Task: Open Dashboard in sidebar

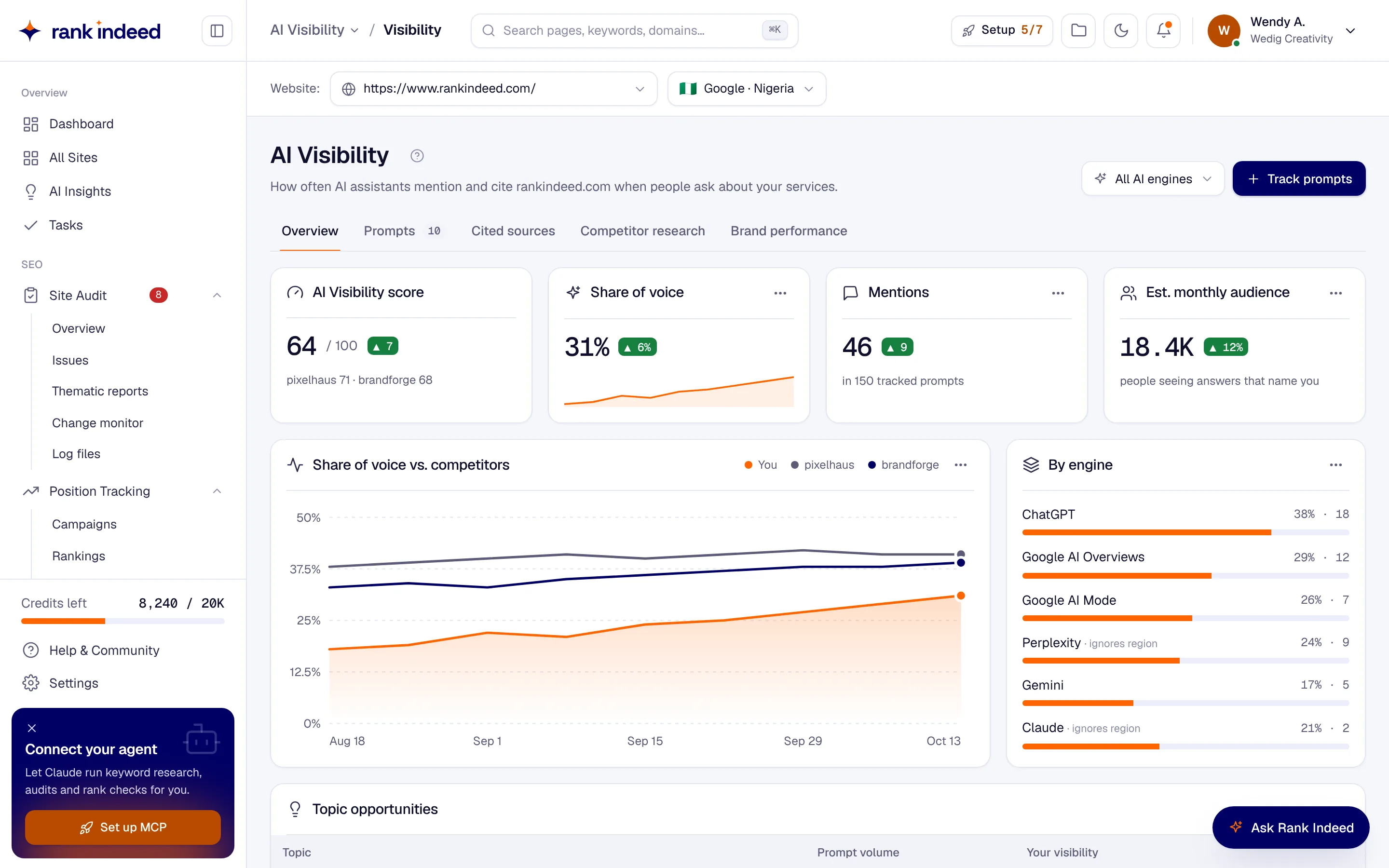Action: (x=123, y=124)
